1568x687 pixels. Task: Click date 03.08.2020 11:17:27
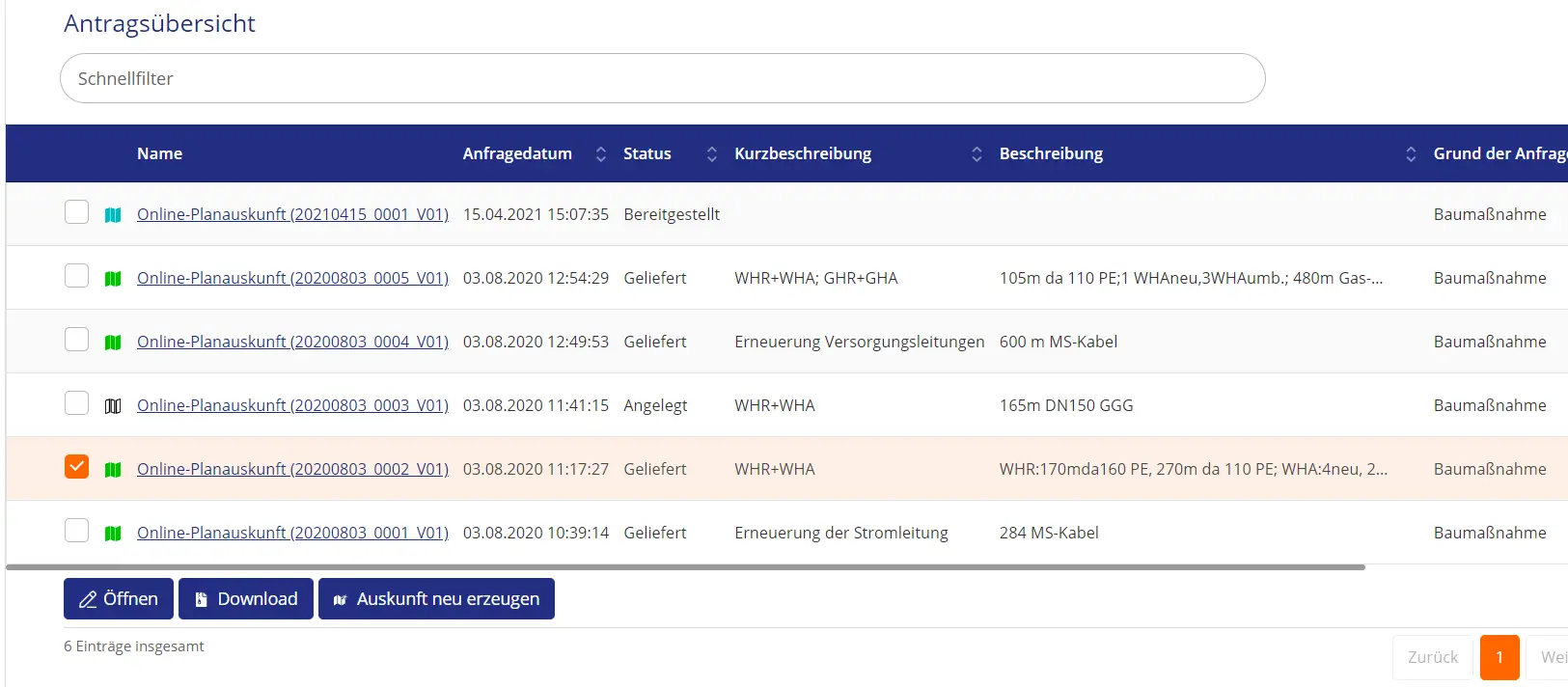(x=536, y=469)
